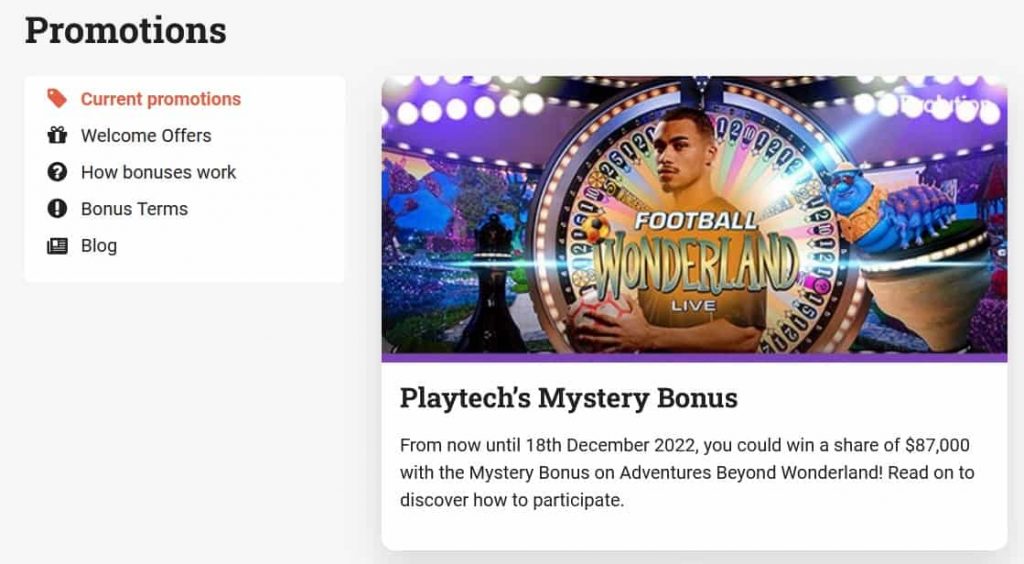Click the Football Wonderland Live logo on banner
This screenshot has width=1024, height=564.
[695, 262]
